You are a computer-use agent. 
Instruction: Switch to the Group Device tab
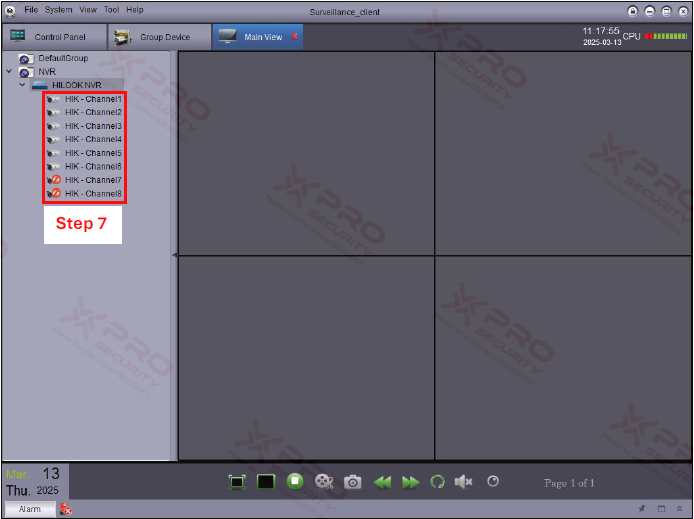pos(159,37)
